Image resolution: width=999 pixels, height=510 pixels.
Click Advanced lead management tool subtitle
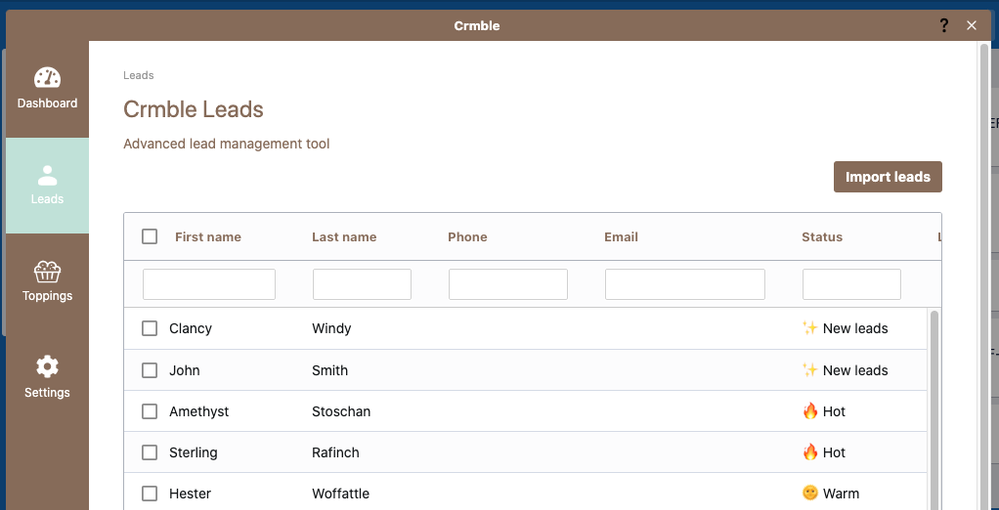click(x=226, y=144)
